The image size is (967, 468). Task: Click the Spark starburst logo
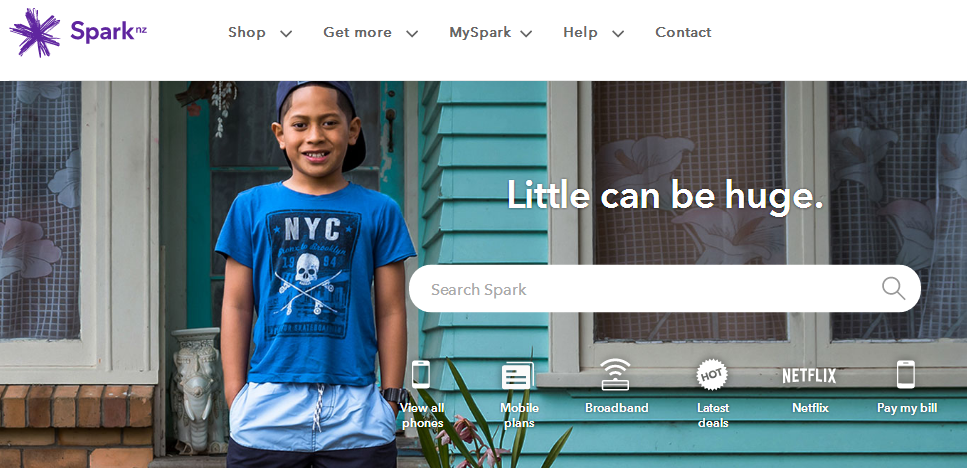coord(35,32)
